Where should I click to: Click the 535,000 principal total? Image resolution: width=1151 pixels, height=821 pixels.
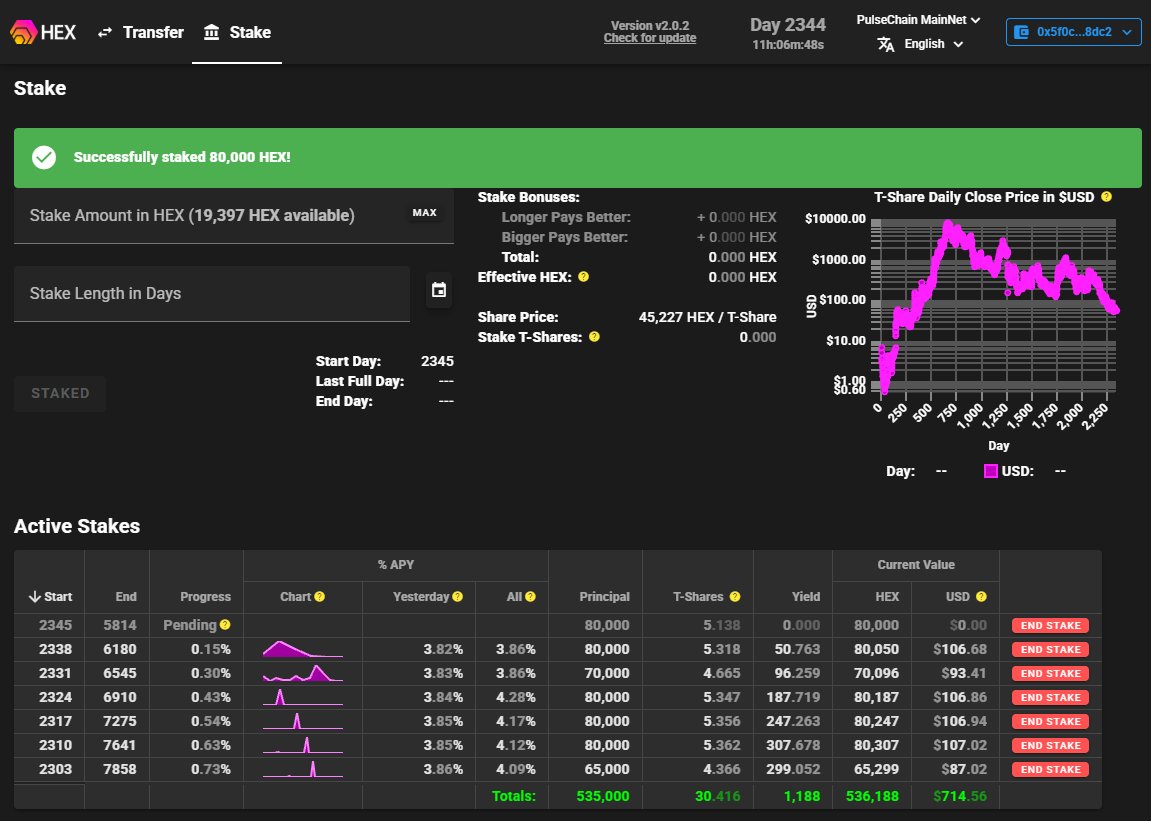tap(603, 796)
